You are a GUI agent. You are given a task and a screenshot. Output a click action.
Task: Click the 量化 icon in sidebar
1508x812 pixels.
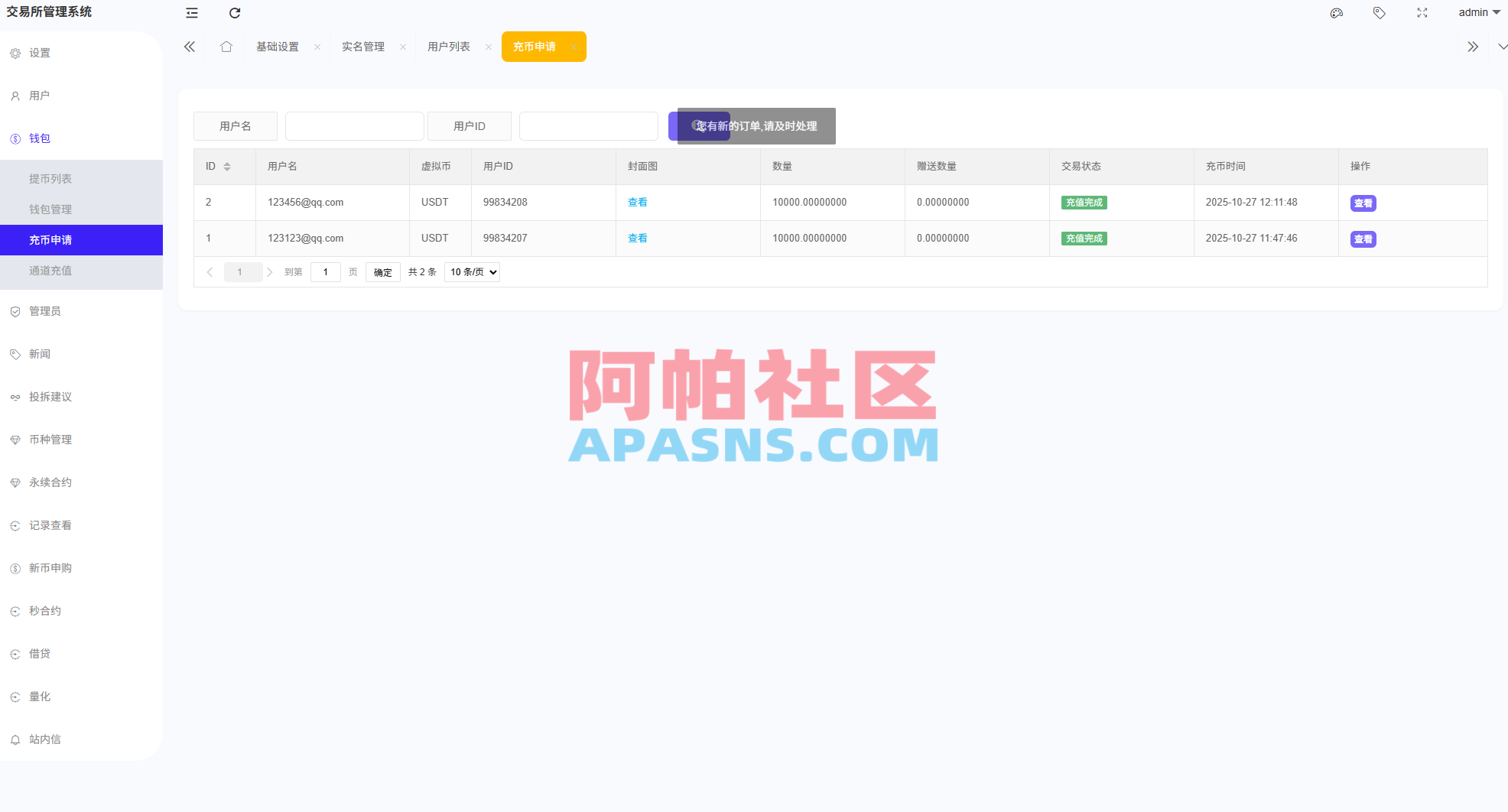click(15, 697)
